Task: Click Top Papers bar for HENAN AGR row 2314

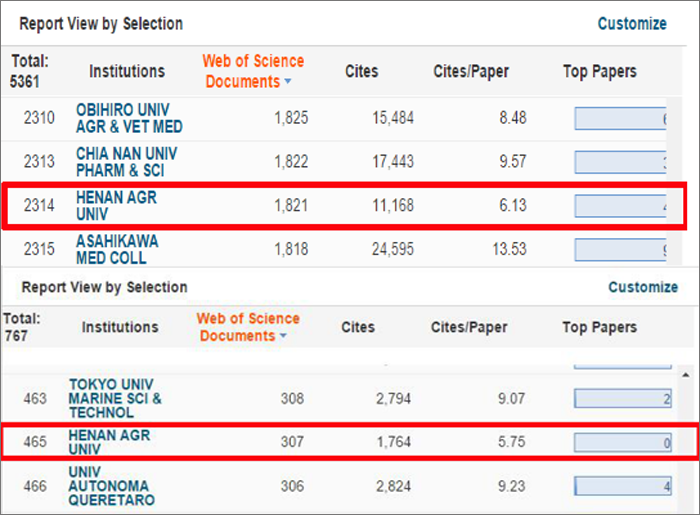Action: coord(620,206)
